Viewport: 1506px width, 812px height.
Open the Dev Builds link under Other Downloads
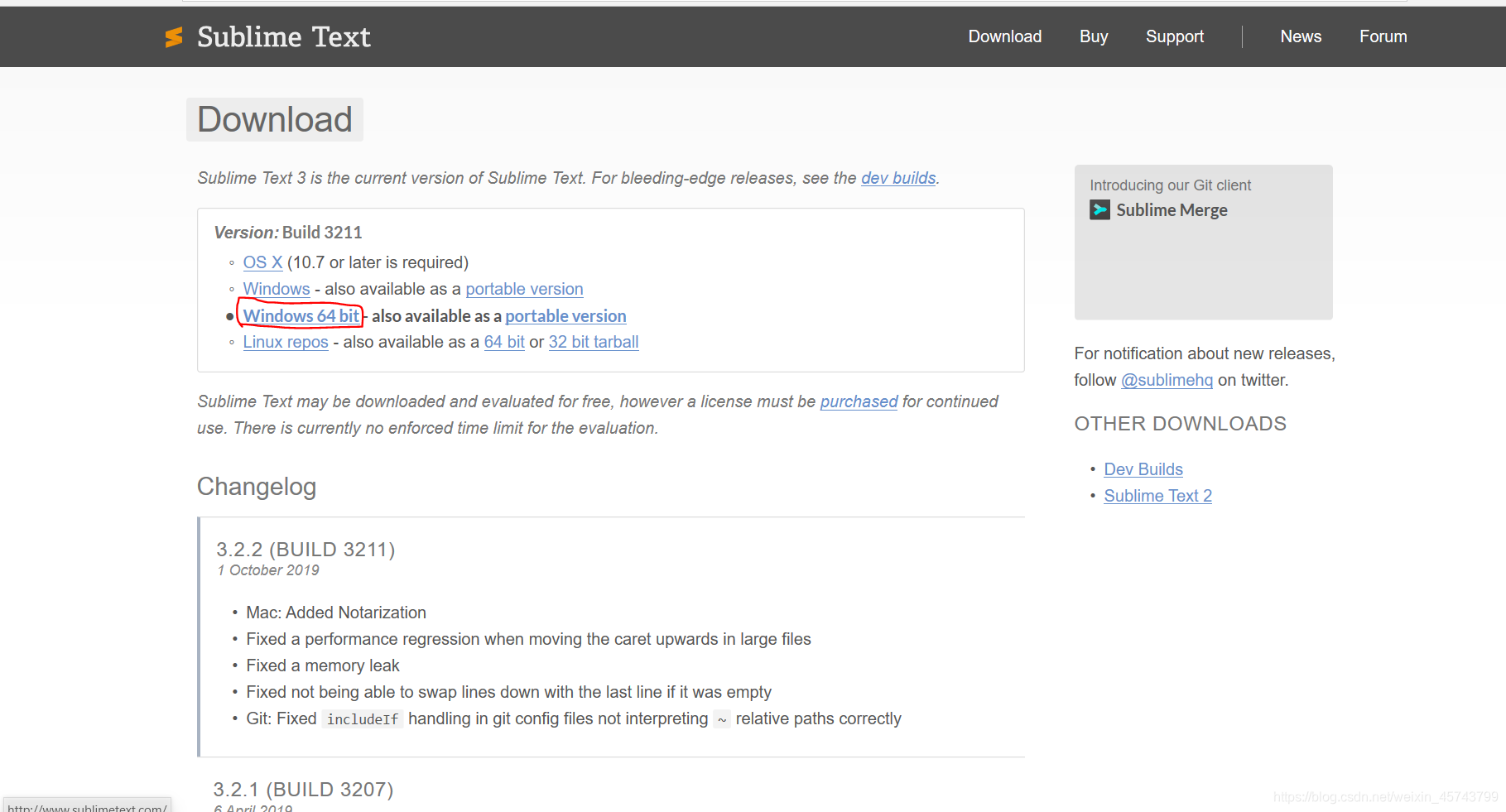tap(1143, 469)
